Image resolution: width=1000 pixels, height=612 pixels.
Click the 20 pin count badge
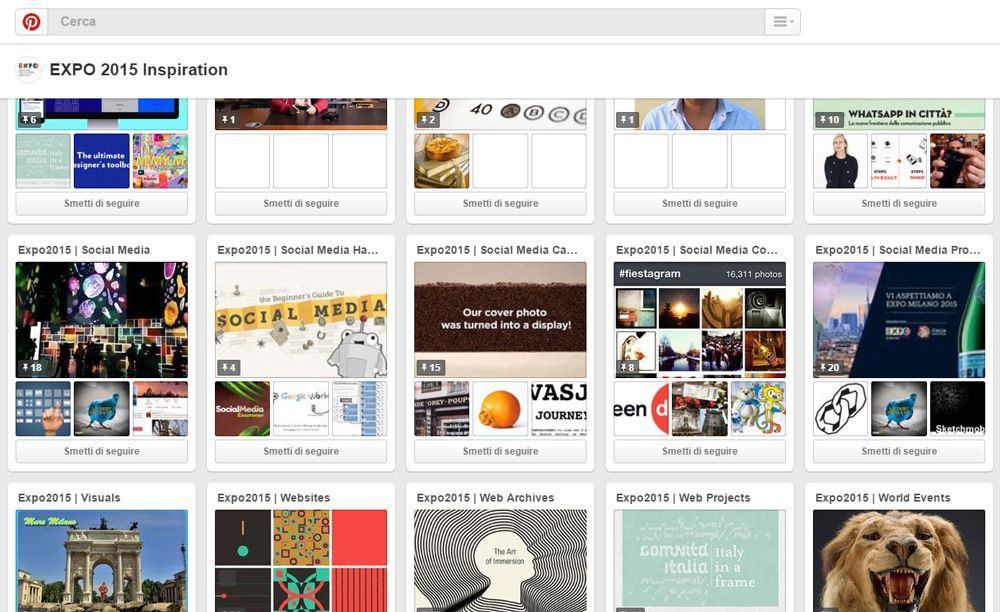click(x=829, y=367)
